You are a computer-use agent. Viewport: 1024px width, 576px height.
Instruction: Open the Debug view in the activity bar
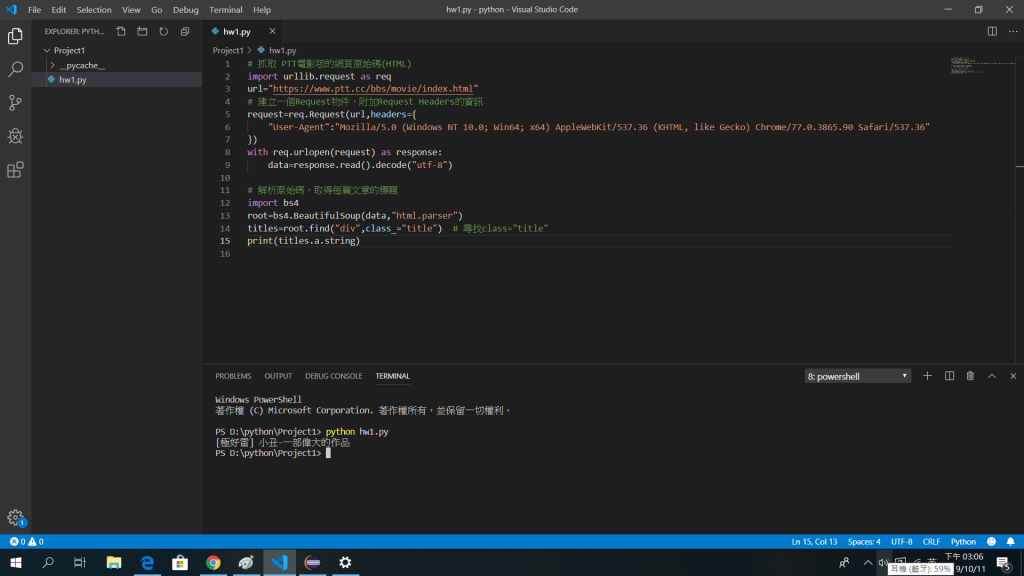pyautogui.click(x=15, y=136)
